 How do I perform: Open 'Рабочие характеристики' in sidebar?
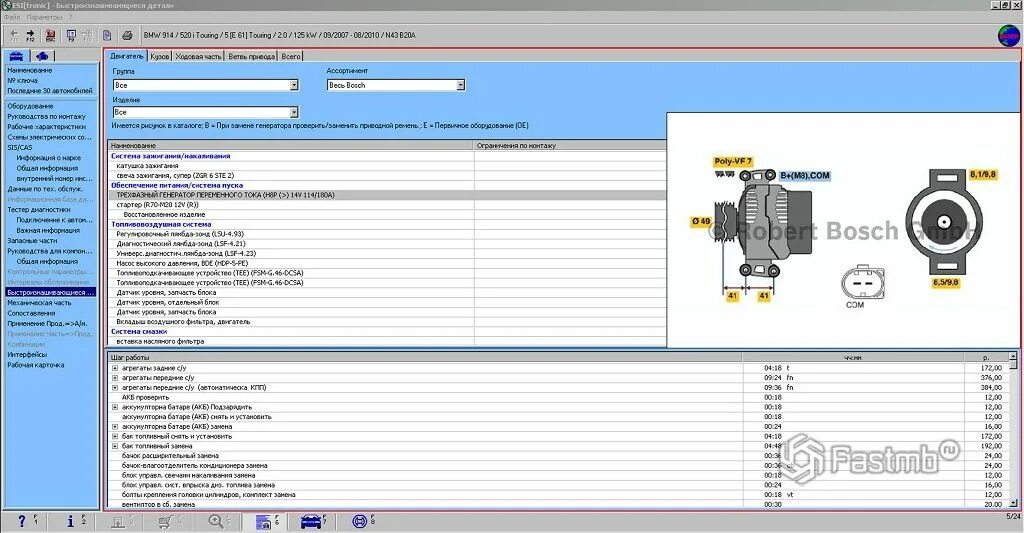pyautogui.click(x=46, y=127)
